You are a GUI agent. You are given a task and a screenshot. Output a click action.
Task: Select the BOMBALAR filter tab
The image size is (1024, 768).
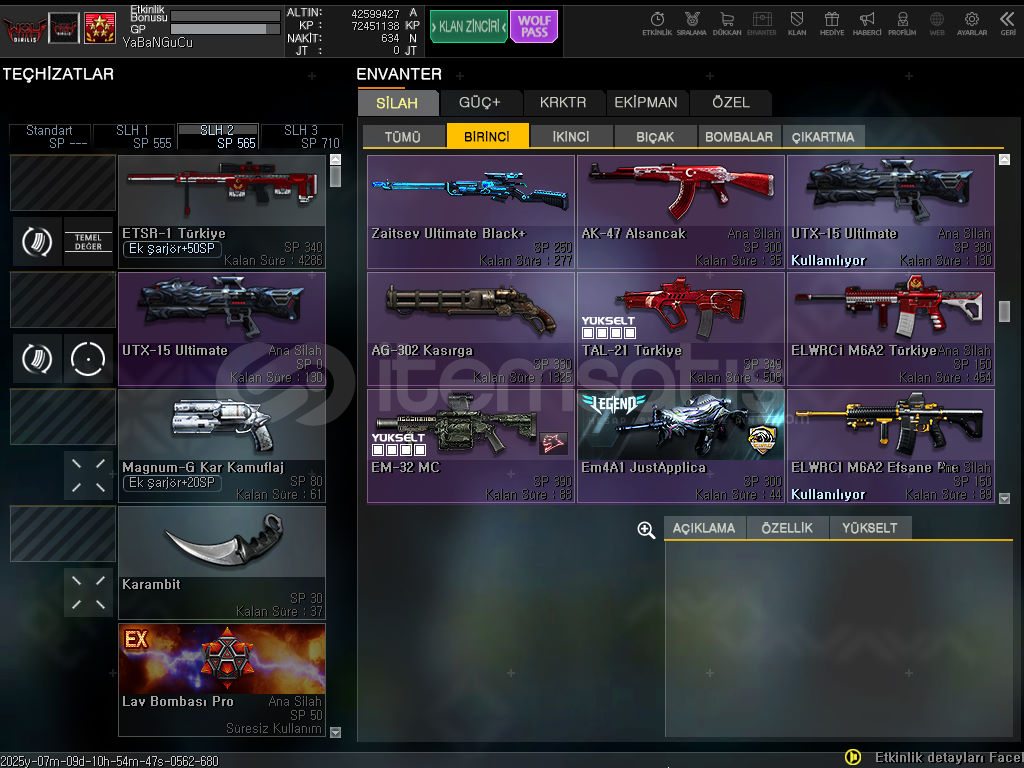(739, 136)
